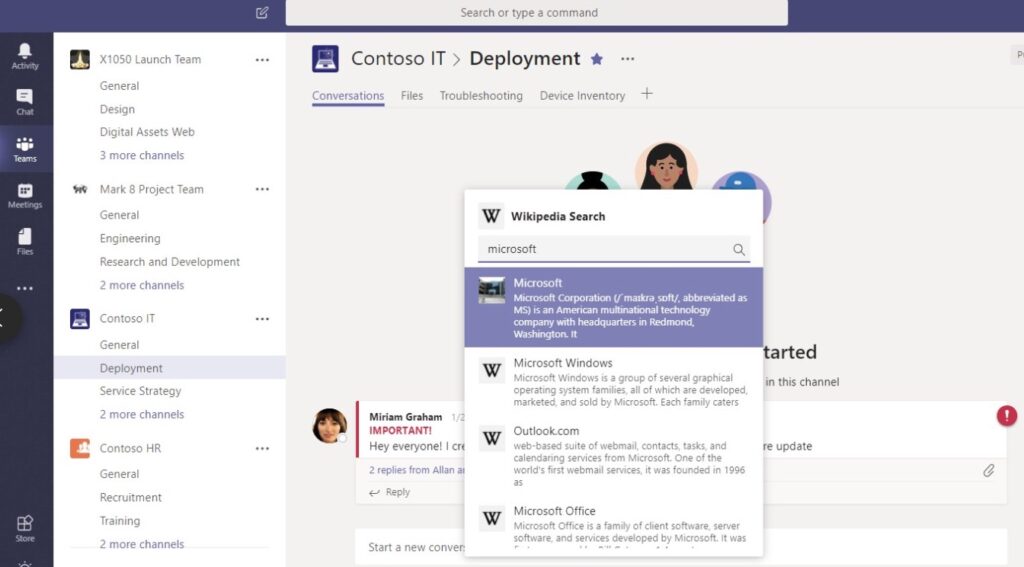Select the Microsoft Office result
Screen dimensions: 1024x567
coord(613,526)
